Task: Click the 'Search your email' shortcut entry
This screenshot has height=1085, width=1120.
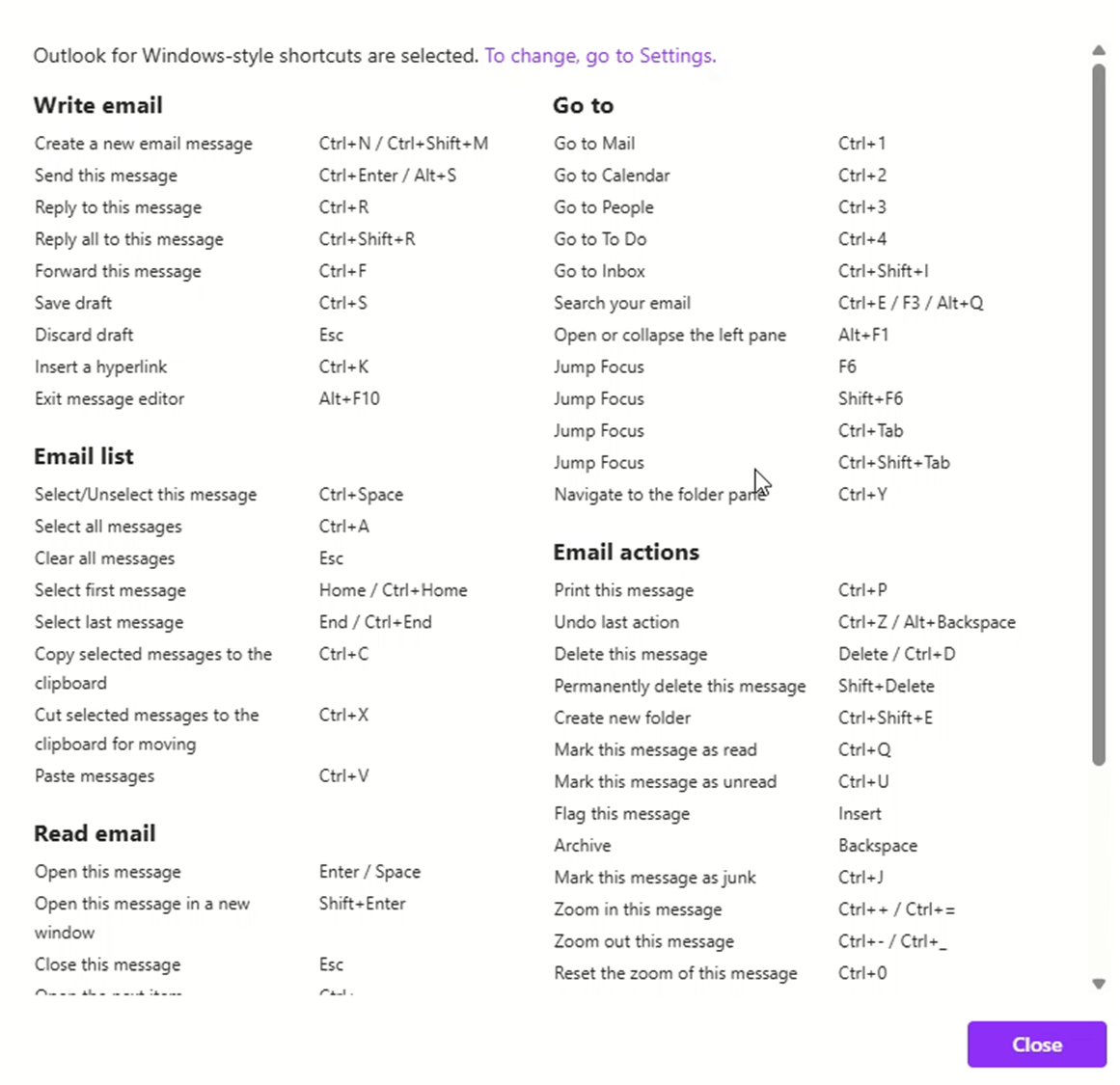Action: [x=621, y=302]
